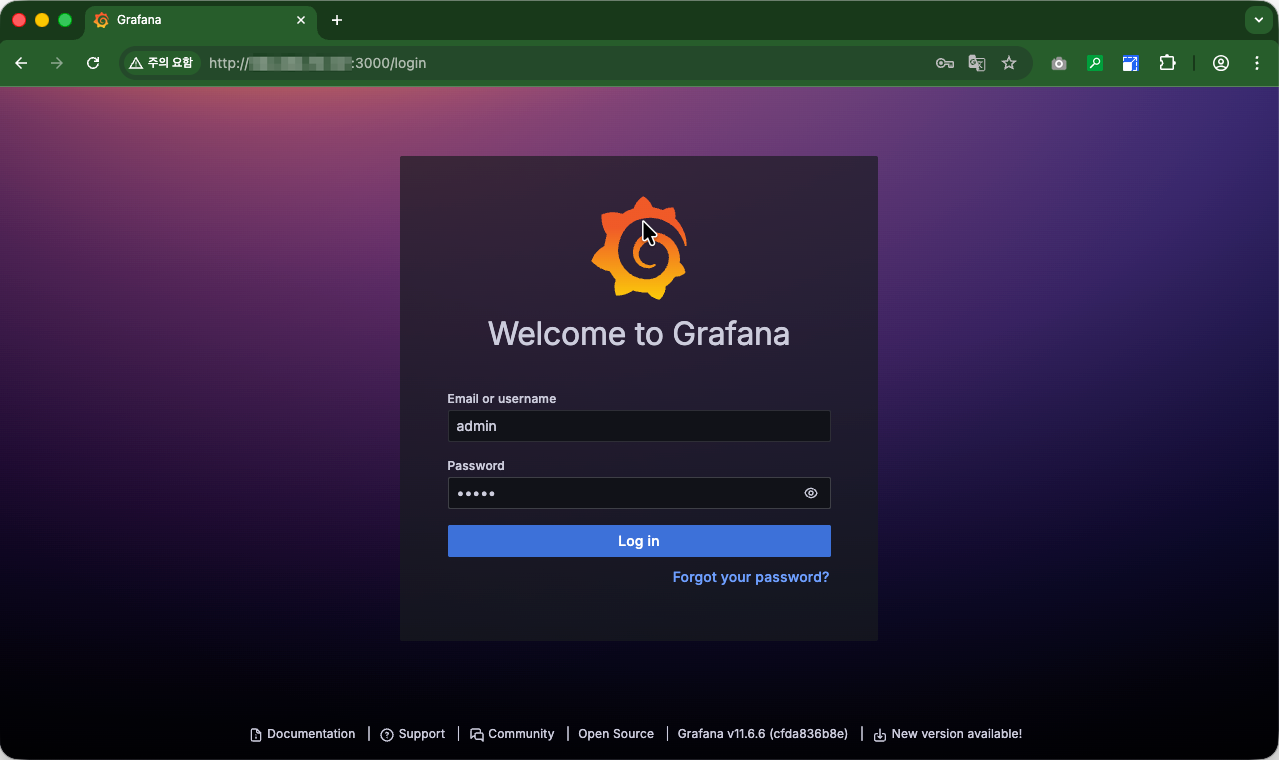Click the New version available link
This screenshot has width=1279, height=760.
click(948, 734)
